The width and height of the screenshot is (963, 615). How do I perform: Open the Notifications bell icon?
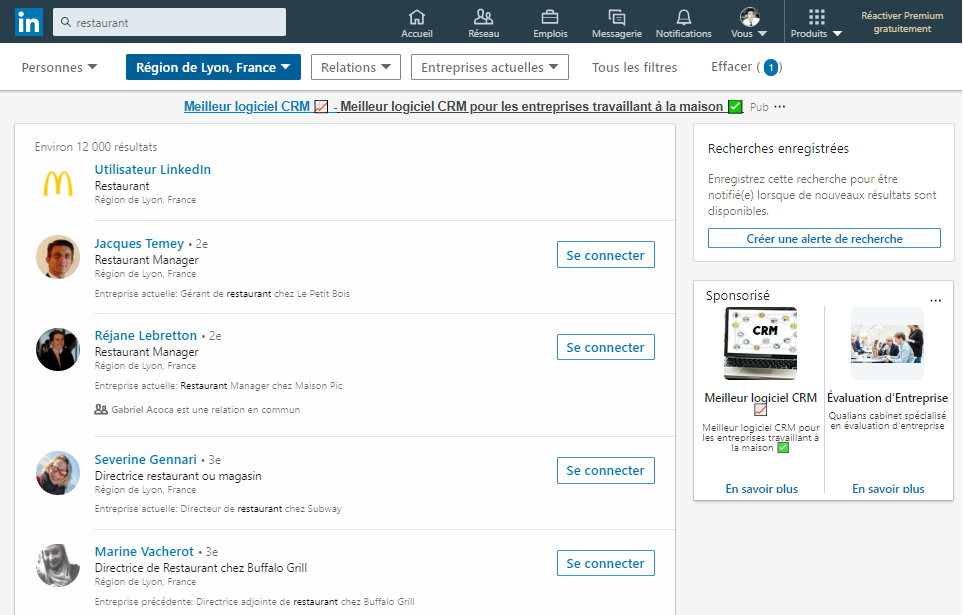(684, 17)
